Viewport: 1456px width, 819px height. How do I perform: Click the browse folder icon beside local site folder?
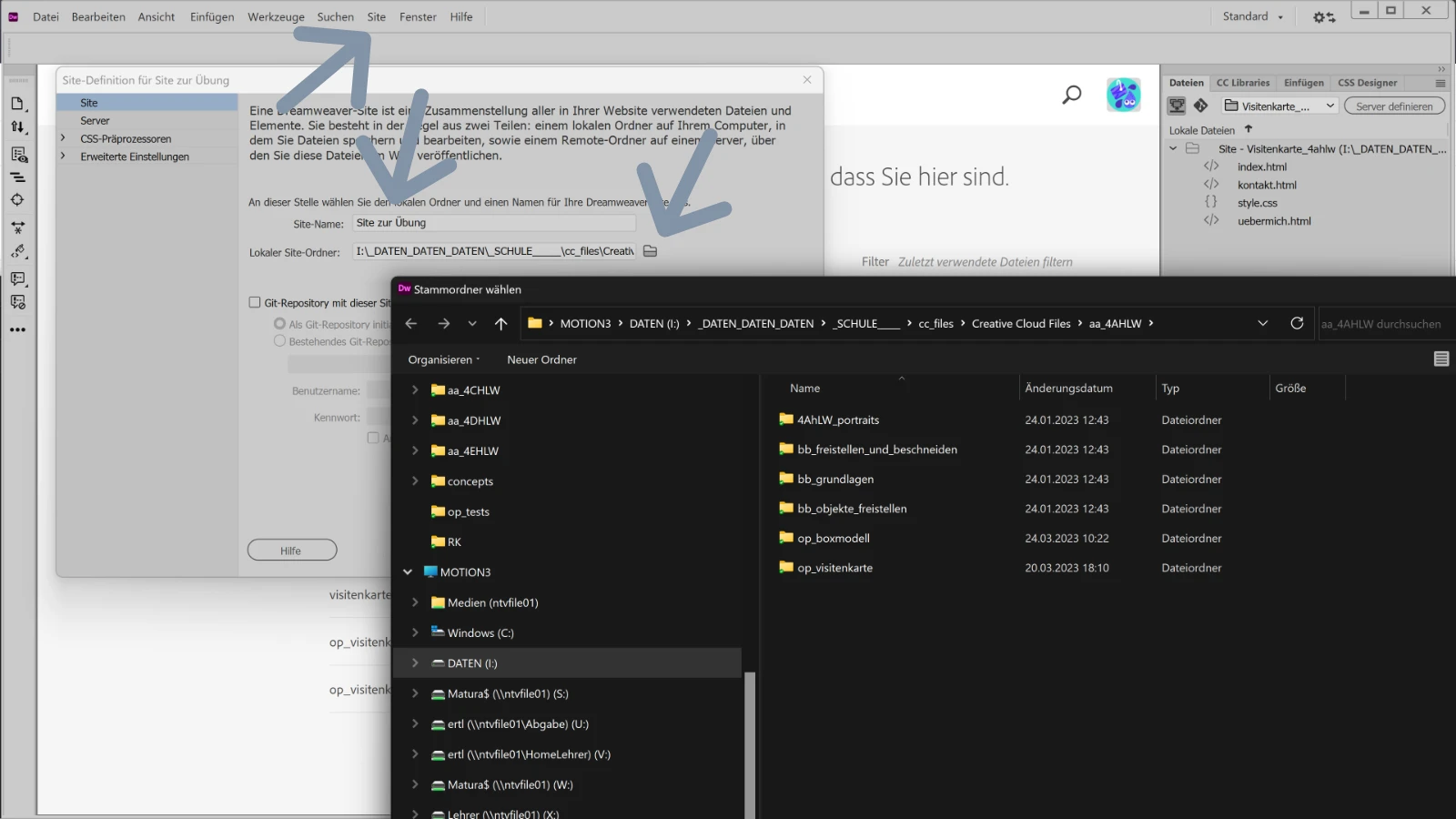(x=650, y=251)
